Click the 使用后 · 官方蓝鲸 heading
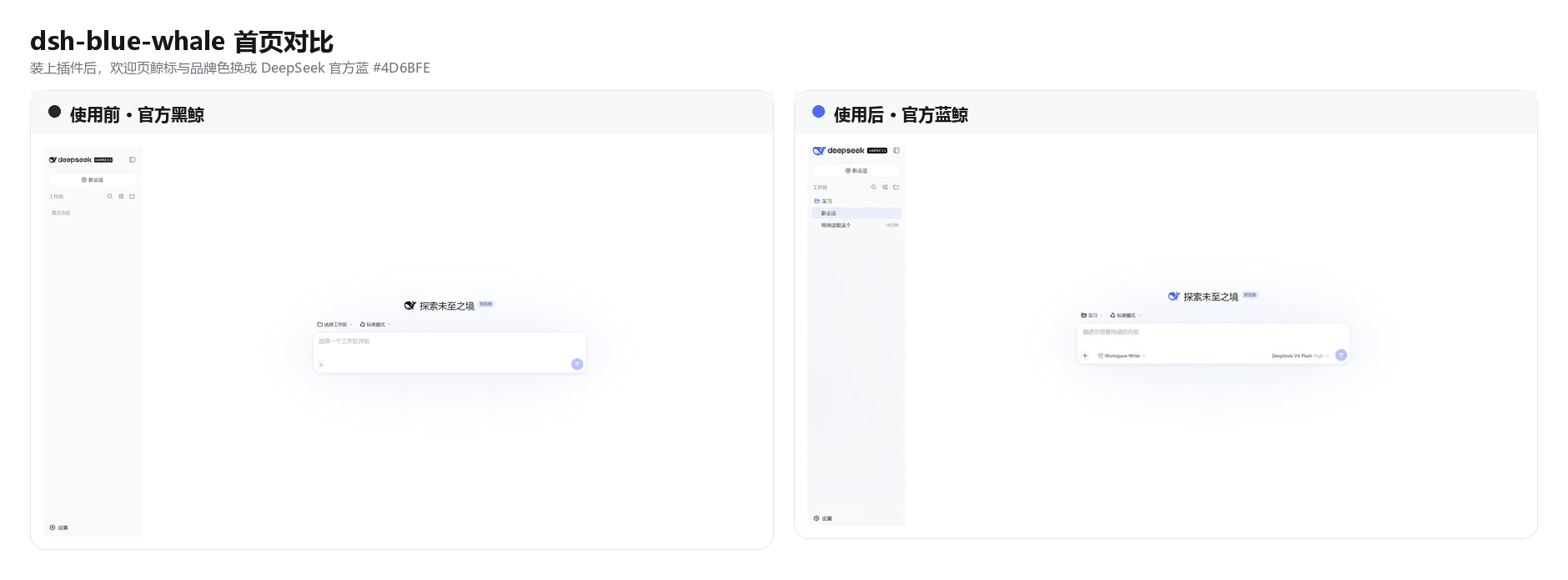The height and width of the screenshot is (580, 1568). (x=901, y=115)
